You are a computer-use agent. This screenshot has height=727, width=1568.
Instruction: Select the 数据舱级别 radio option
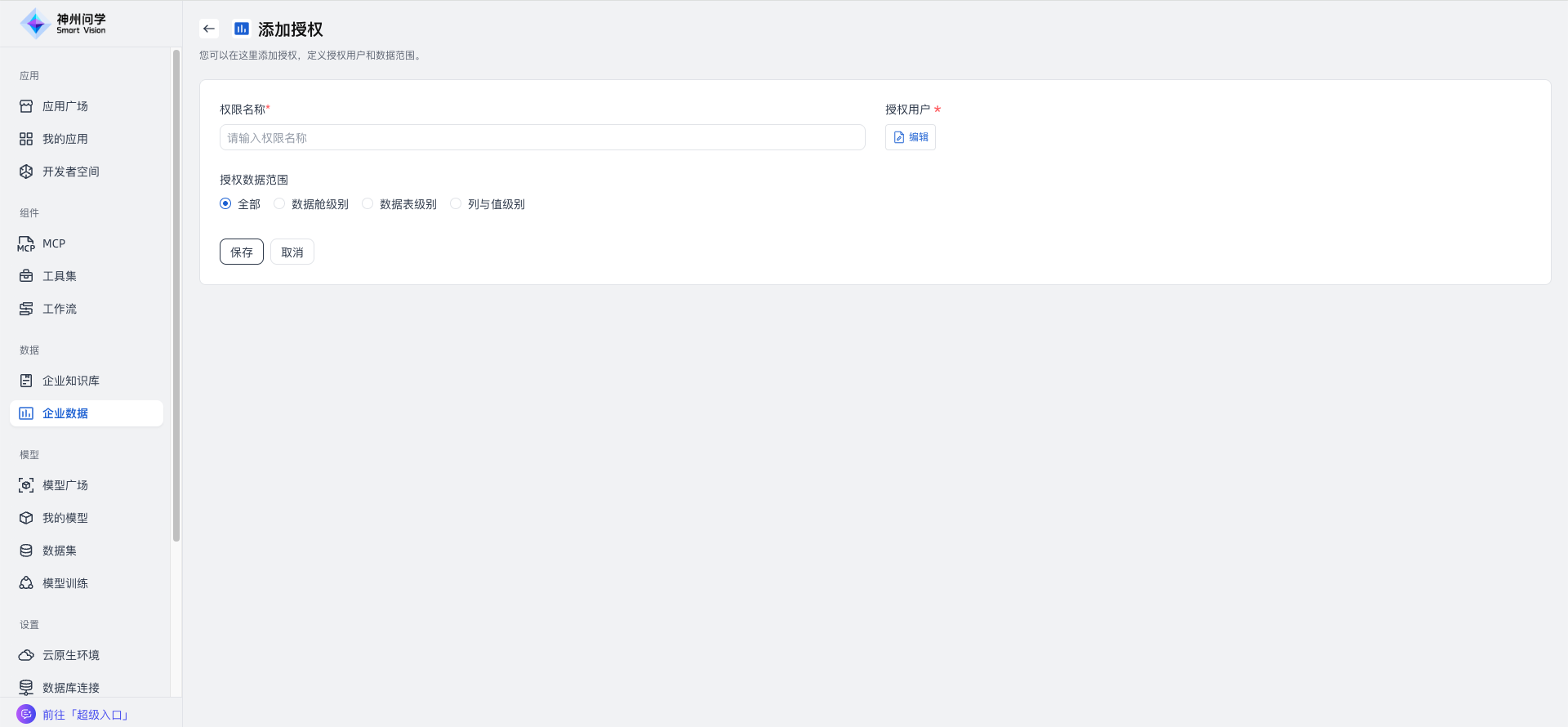[x=279, y=203]
